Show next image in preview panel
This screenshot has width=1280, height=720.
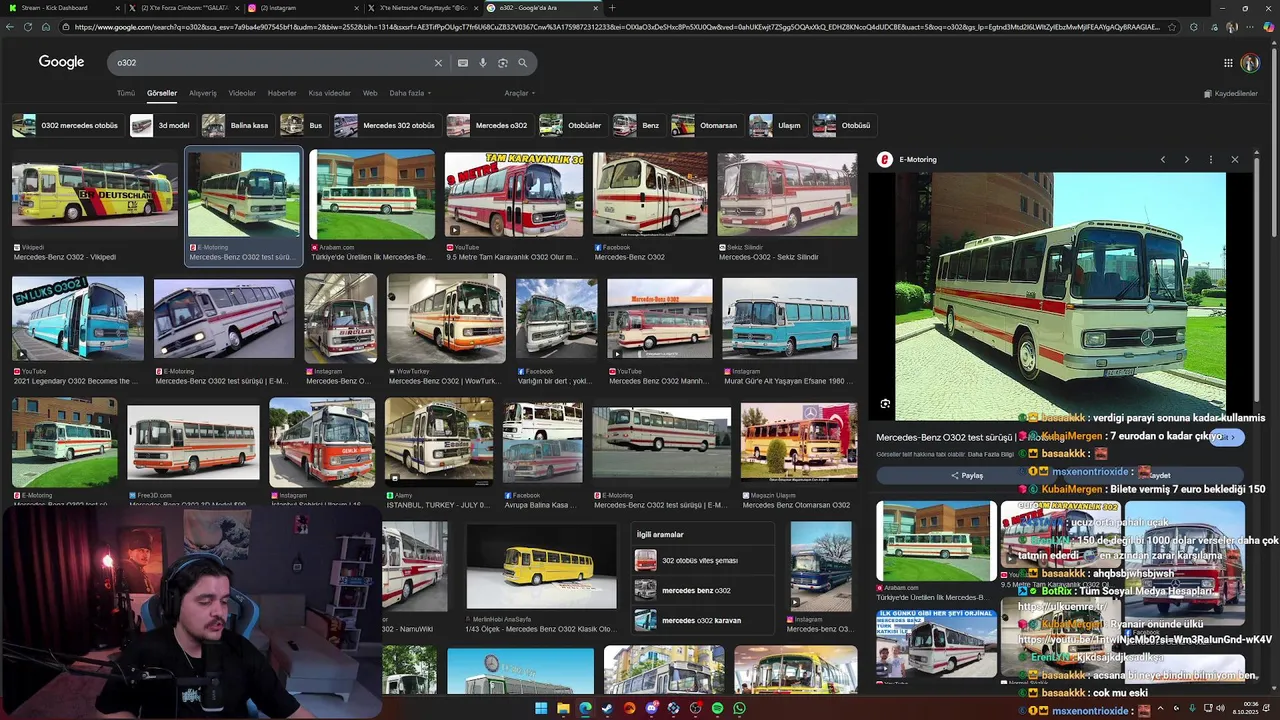(1187, 160)
